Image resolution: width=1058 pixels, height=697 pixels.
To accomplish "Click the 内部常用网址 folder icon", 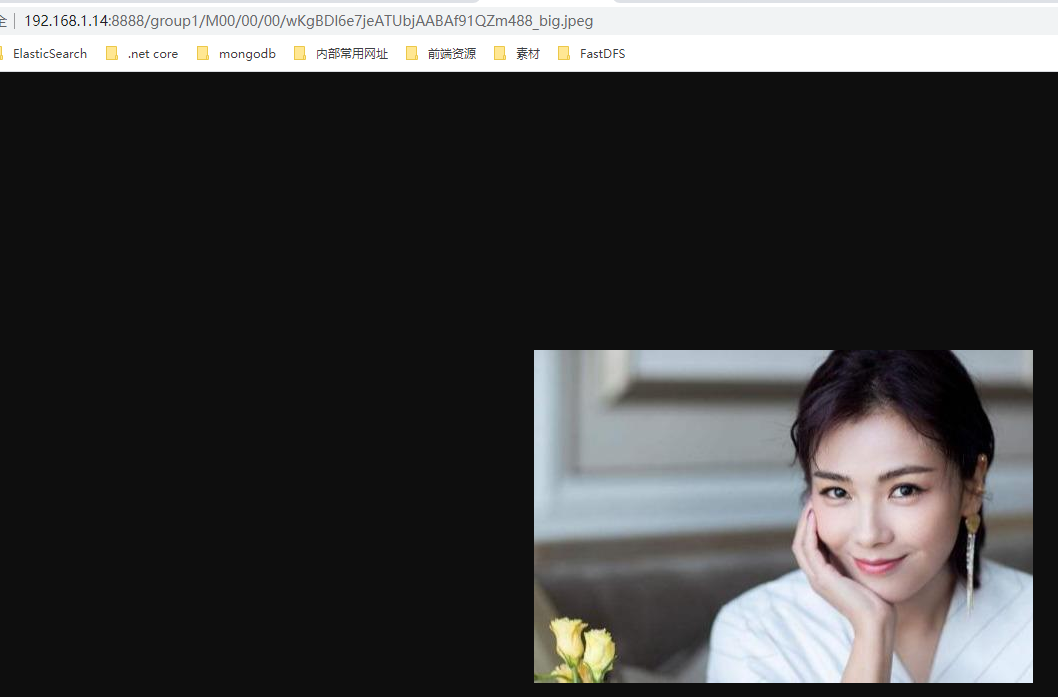I will [300, 53].
